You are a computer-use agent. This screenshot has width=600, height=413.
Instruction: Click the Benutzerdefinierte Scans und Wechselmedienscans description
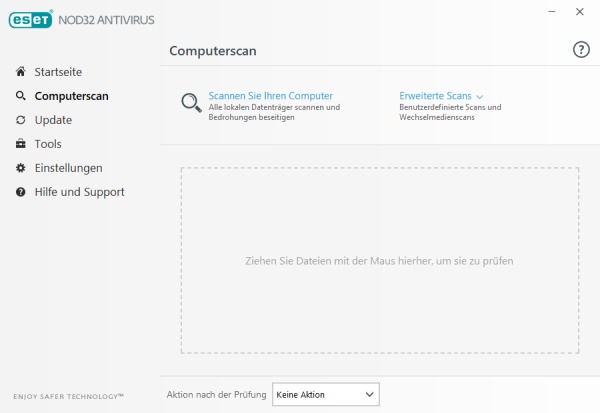pos(450,112)
